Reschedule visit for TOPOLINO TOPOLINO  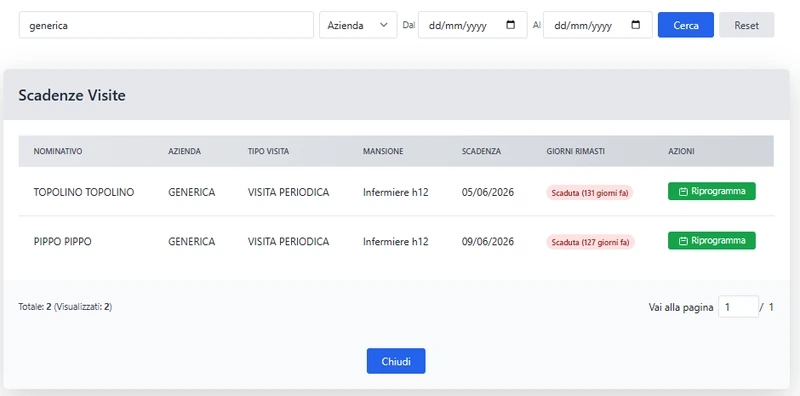click(712, 191)
